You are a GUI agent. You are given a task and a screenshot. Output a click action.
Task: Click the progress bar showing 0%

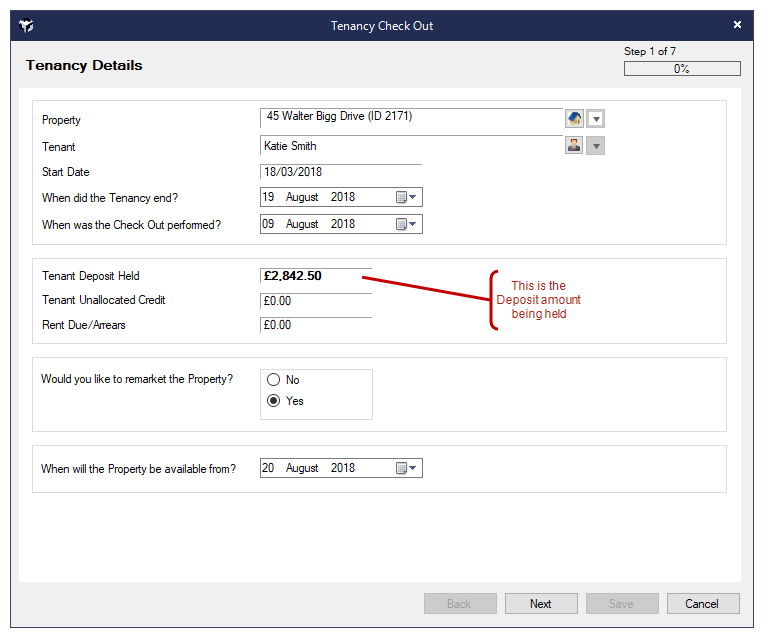[682, 69]
